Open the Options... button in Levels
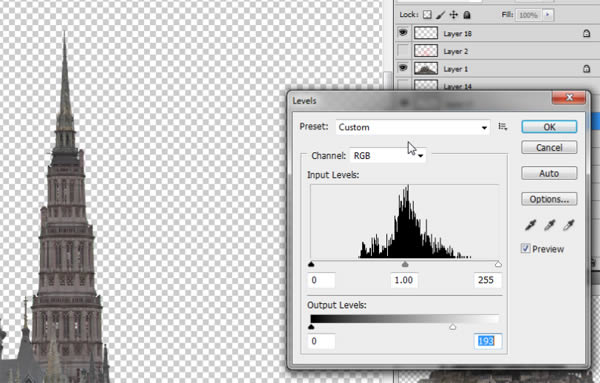Screen dimensions: 600x383 pos(549,199)
